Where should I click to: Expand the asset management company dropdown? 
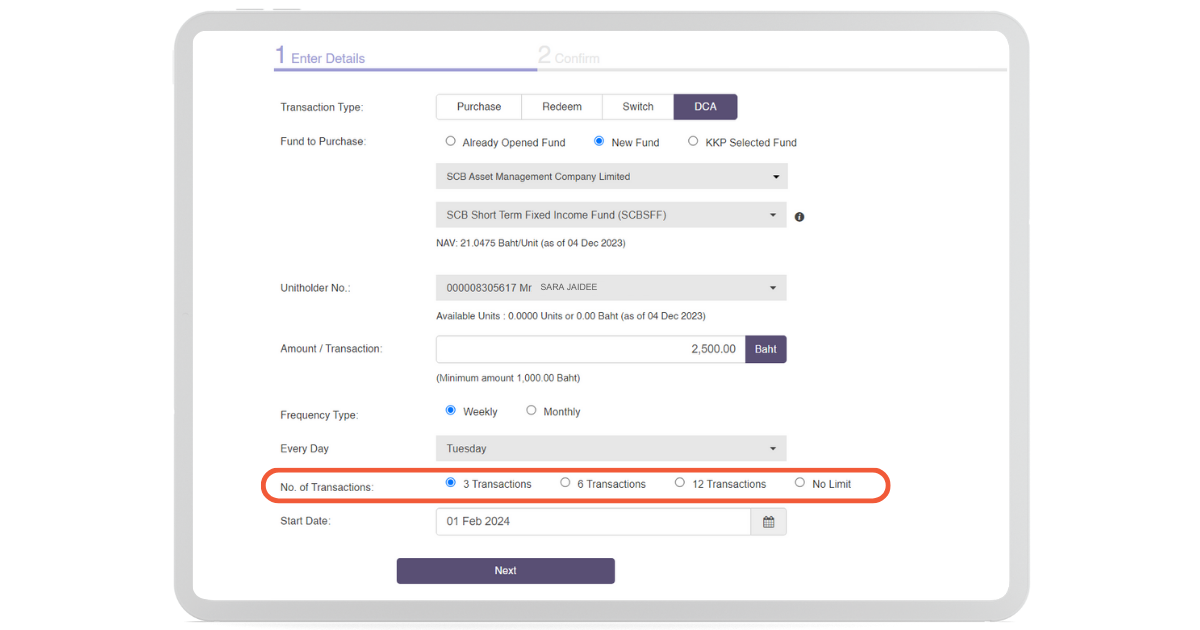click(611, 177)
